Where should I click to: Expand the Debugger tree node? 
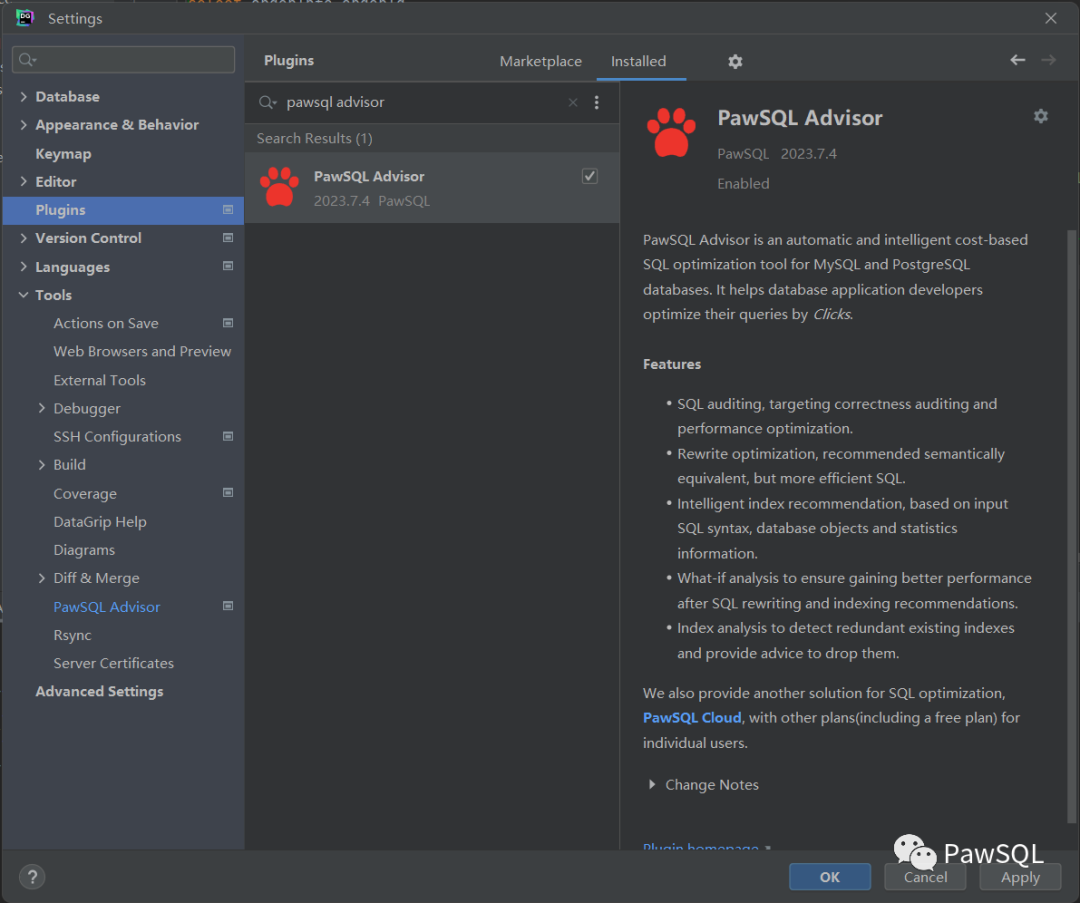(x=41, y=408)
